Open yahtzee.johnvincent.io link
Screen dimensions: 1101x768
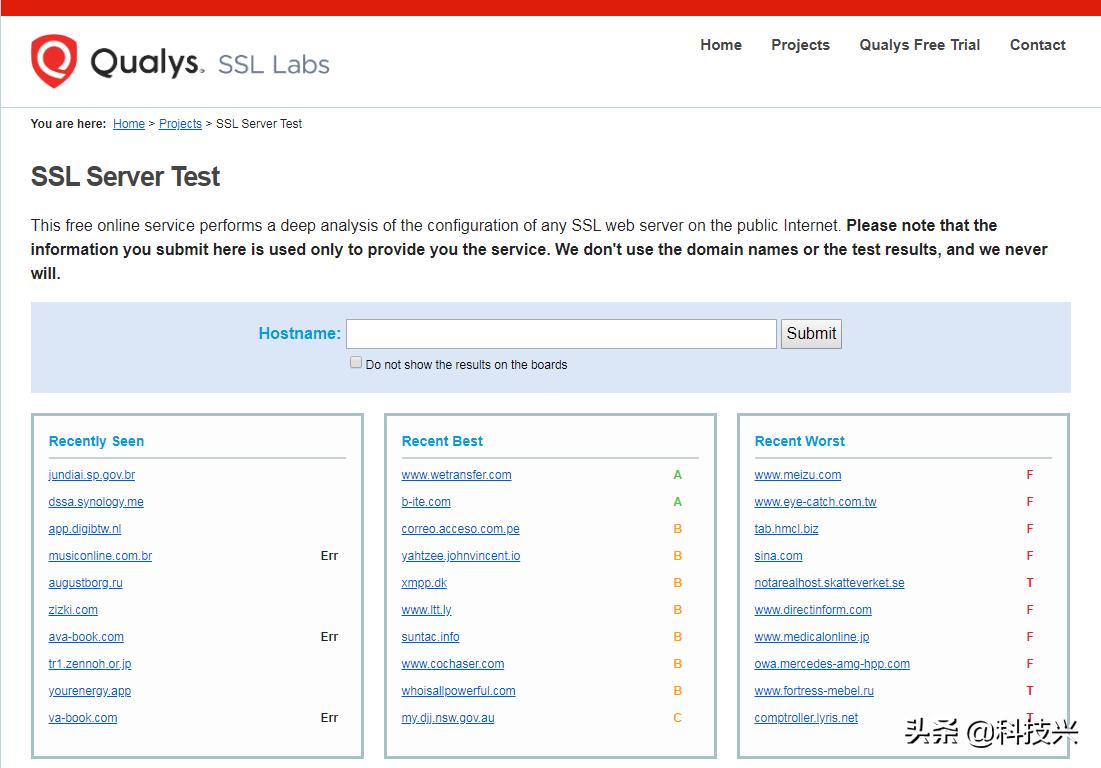(461, 555)
